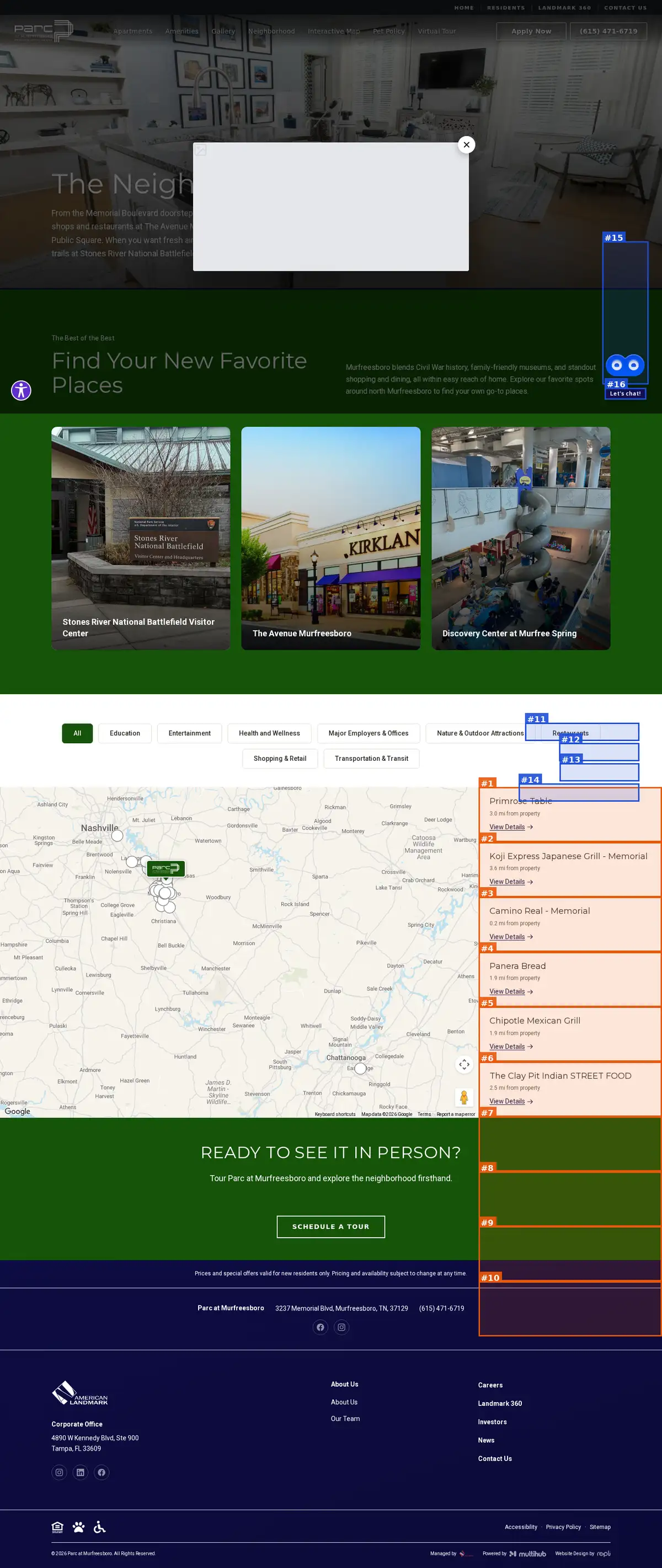Open Accessibility footer link
The width and height of the screenshot is (662, 1568).
[521, 1527]
